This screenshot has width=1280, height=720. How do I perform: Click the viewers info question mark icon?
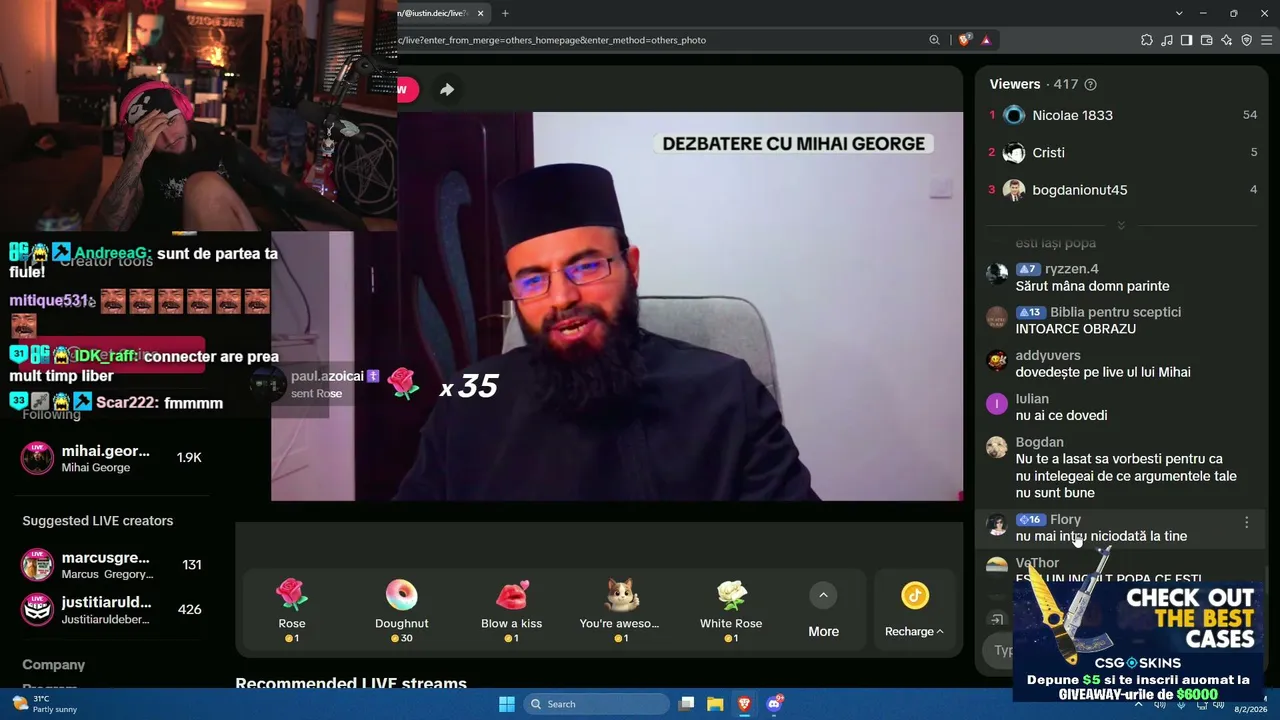1090,85
